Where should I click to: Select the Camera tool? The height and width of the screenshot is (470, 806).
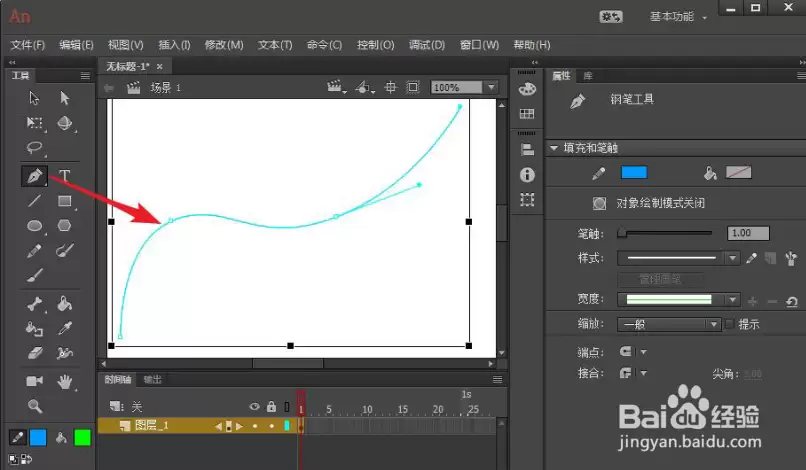click(34, 381)
